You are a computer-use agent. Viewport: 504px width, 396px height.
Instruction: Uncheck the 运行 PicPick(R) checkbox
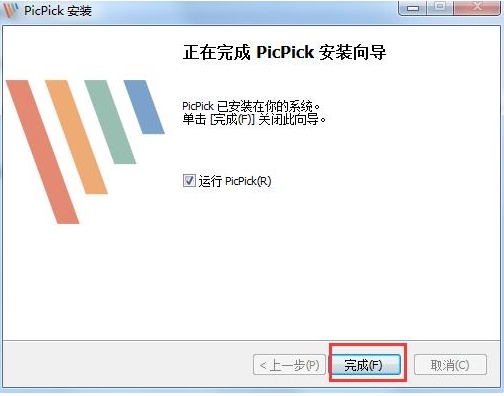[189, 181]
